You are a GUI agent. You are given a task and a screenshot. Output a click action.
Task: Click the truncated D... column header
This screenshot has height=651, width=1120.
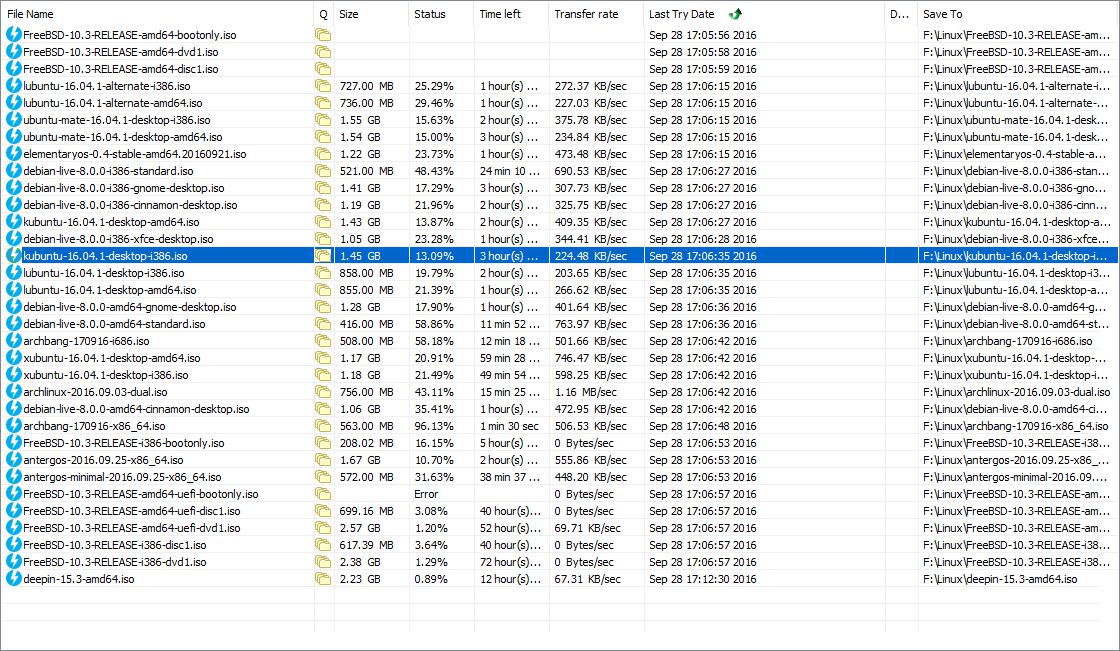pos(901,14)
